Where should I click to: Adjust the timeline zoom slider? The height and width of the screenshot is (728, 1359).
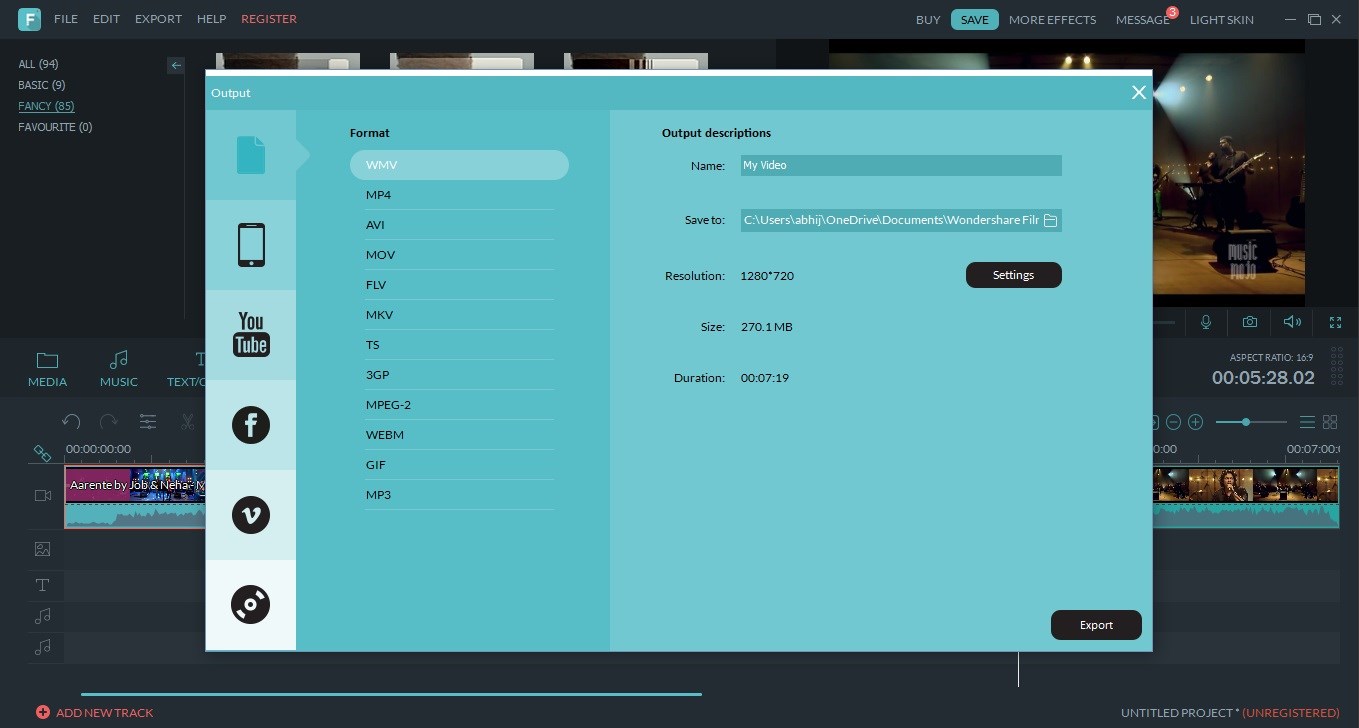click(1247, 422)
